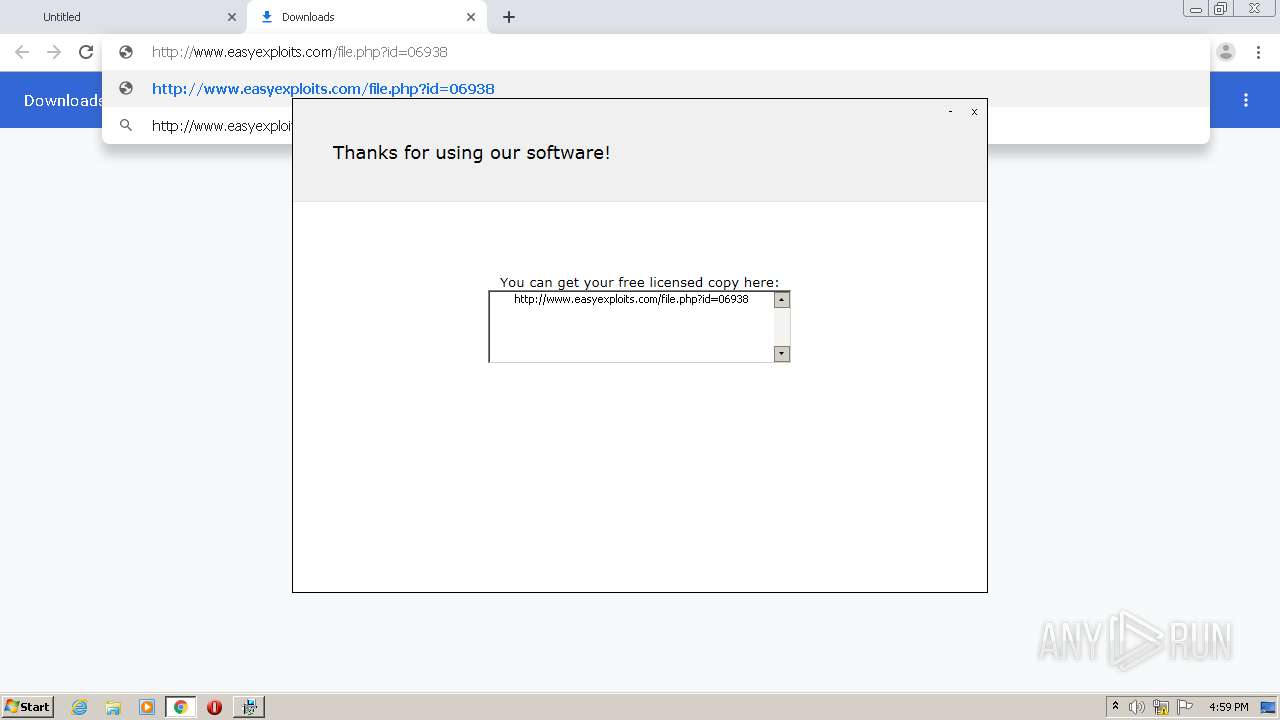Close the Downloads tab

[x=471, y=17]
